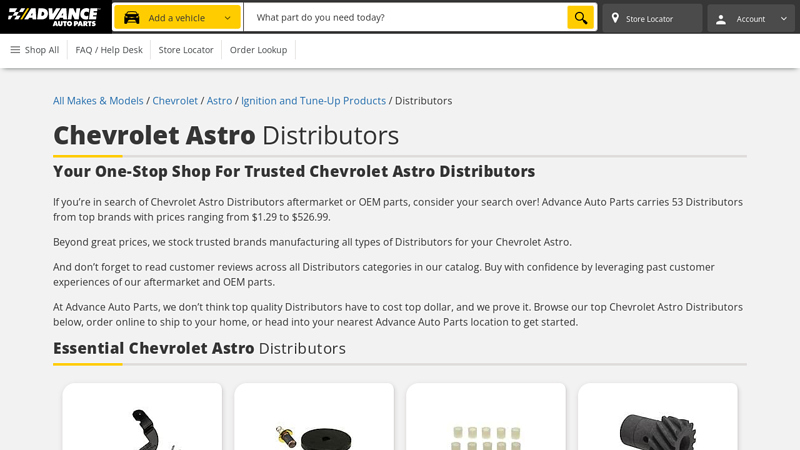
Task: Open the product card with black distributor gear
Action: (x=658, y=416)
